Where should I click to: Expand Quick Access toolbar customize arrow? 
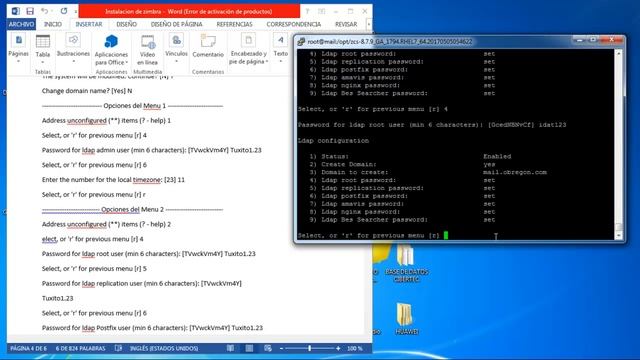[x=76, y=11]
